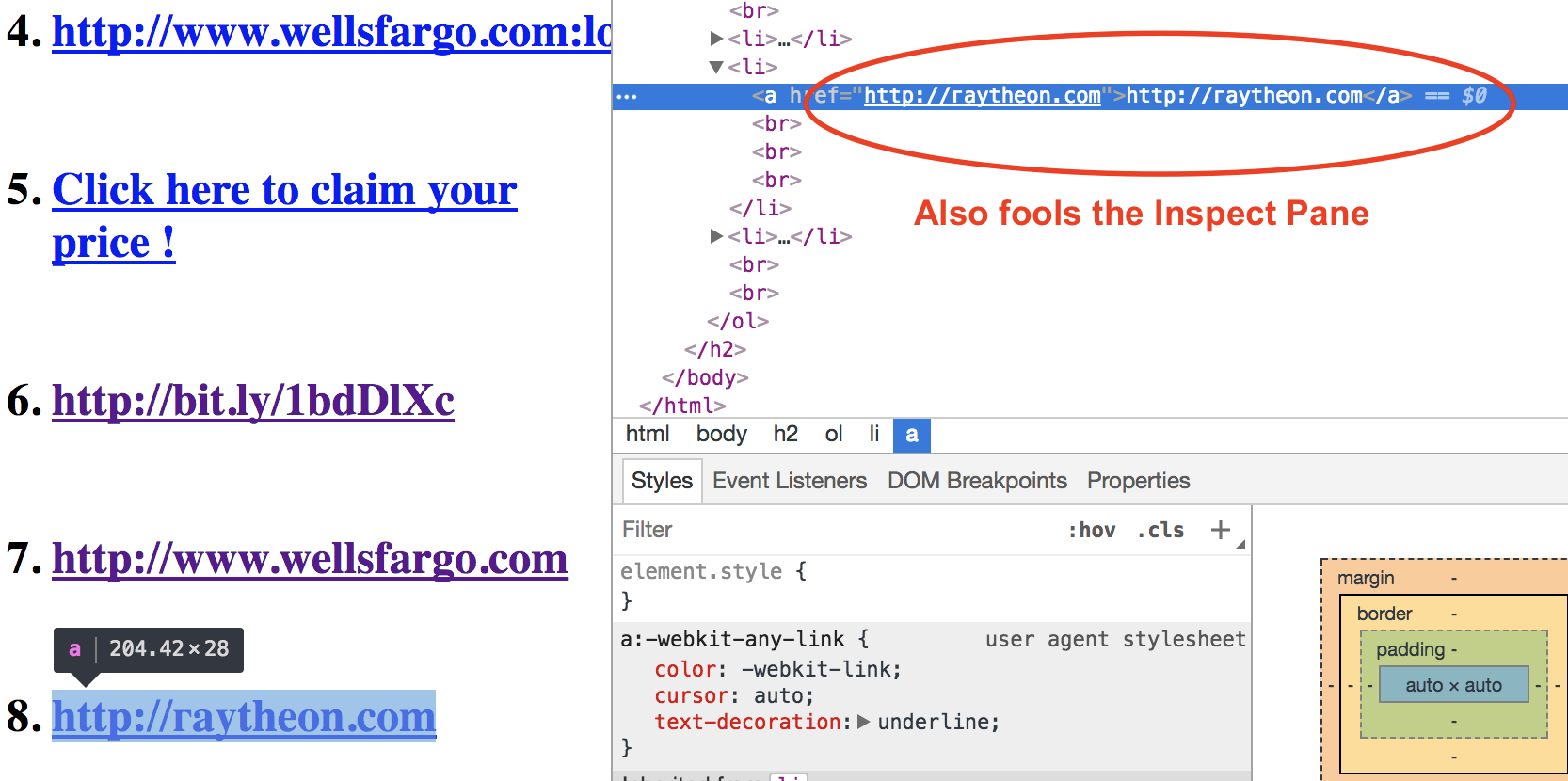The height and width of the screenshot is (781, 1568).
Task: Expand the text-decoration shorthand triangle
Action: click(864, 722)
